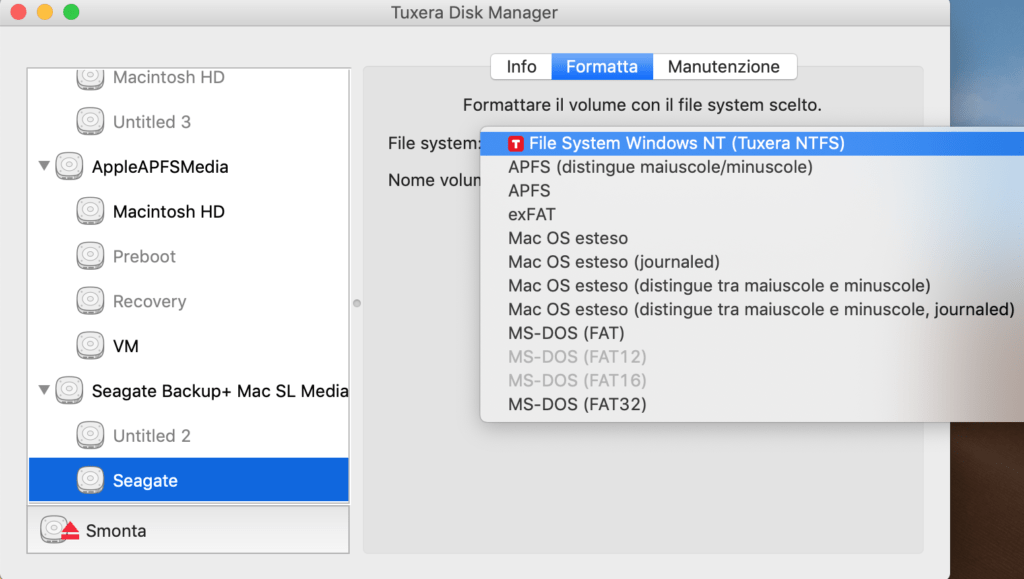1024x579 pixels.
Task: Collapse the Seagate Backup+ Mac SL Media triangle
Action: point(44,390)
